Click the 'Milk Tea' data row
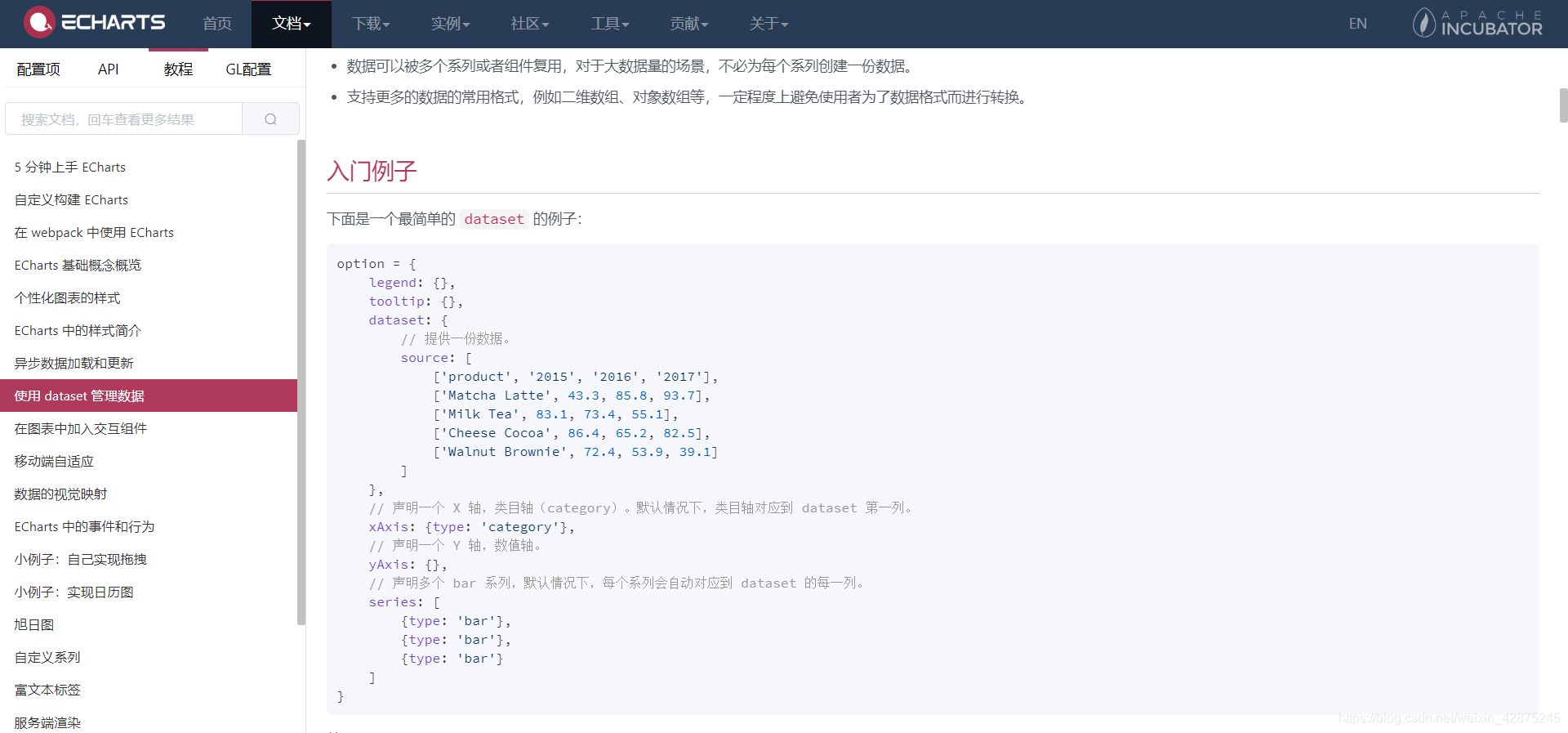1568x733 pixels. click(555, 414)
